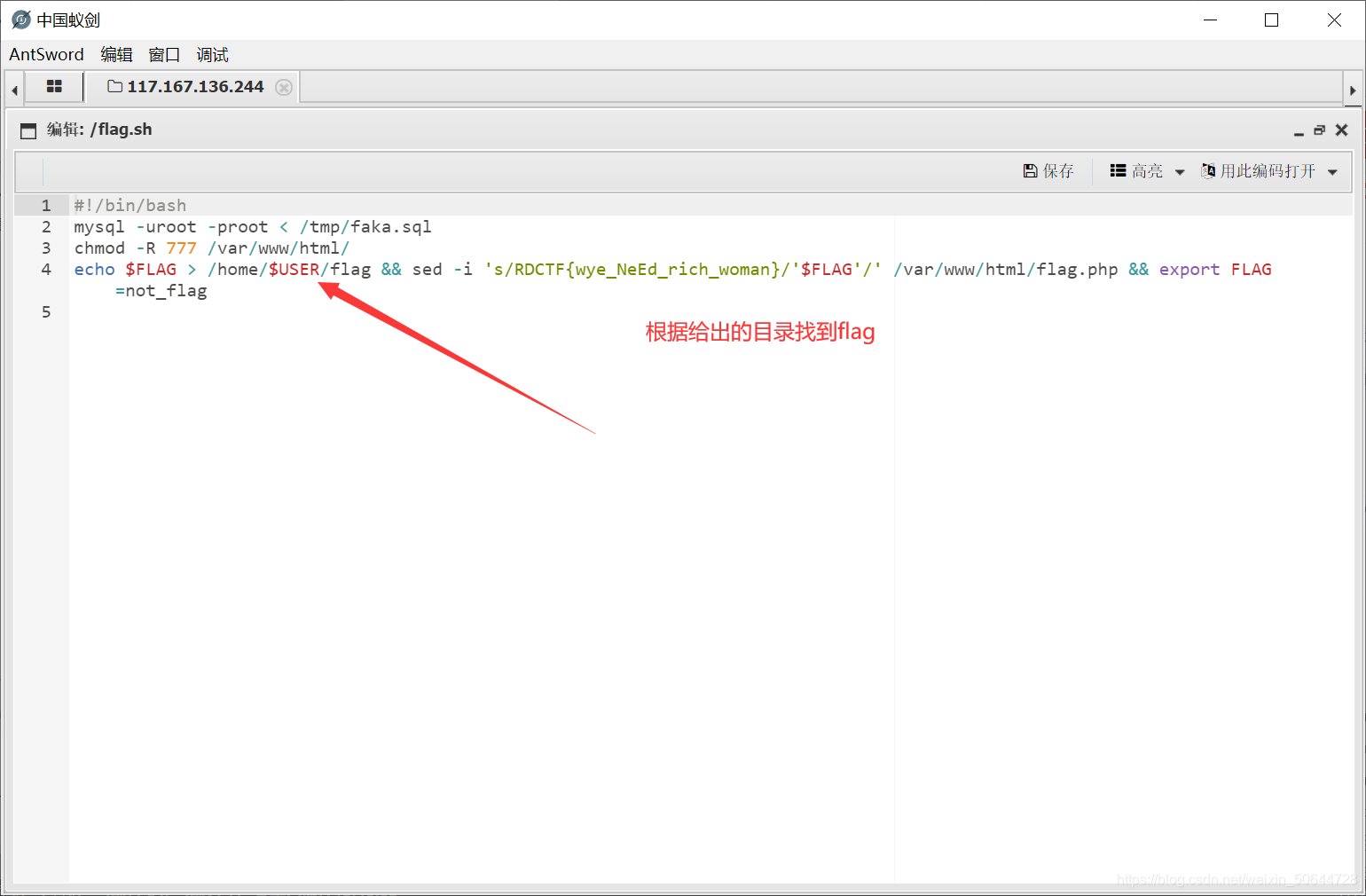The height and width of the screenshot is (896, 1366).
Task: Open the 编辑 menu
Action: tap(116, 55)
